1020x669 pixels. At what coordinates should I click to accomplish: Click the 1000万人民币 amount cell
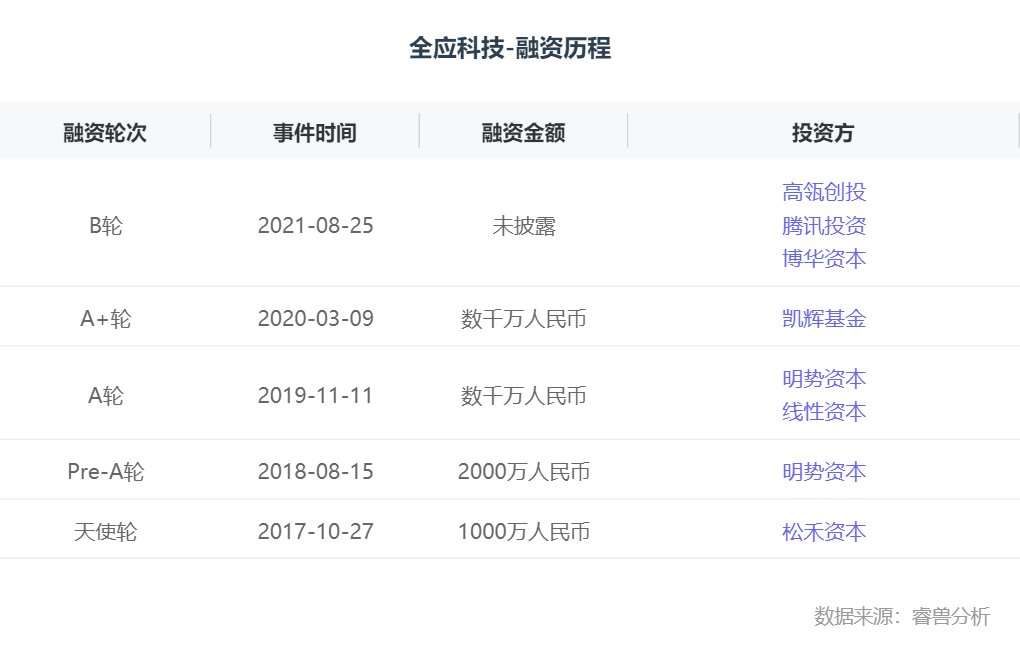tap(524, 532)
